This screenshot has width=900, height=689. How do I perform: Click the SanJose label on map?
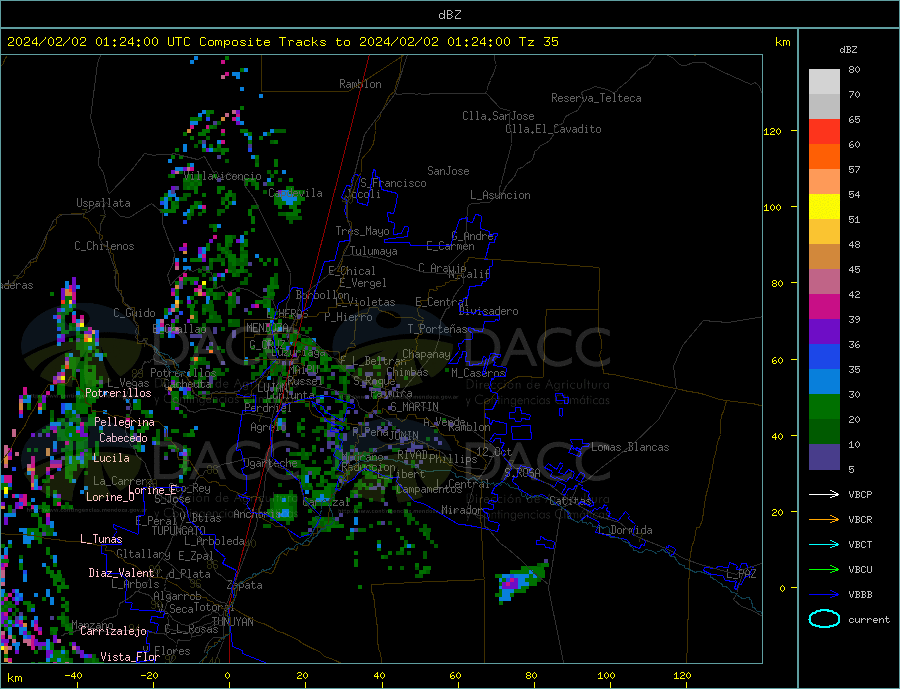[x=448, y=171]
